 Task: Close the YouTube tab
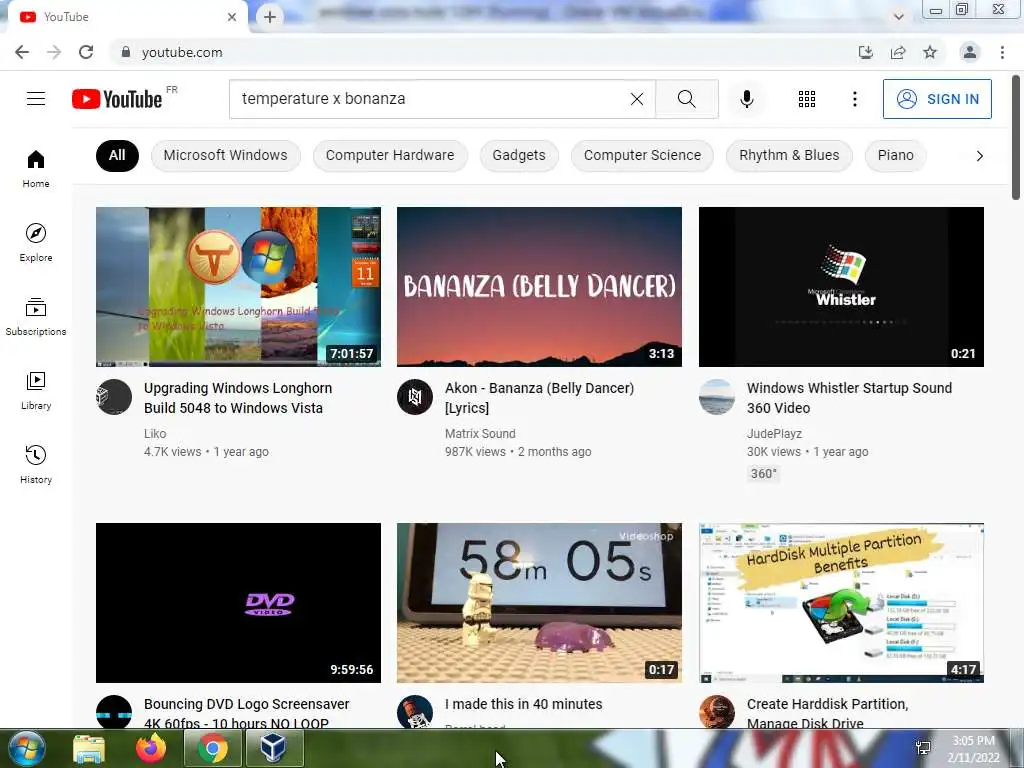coord(232,17)
